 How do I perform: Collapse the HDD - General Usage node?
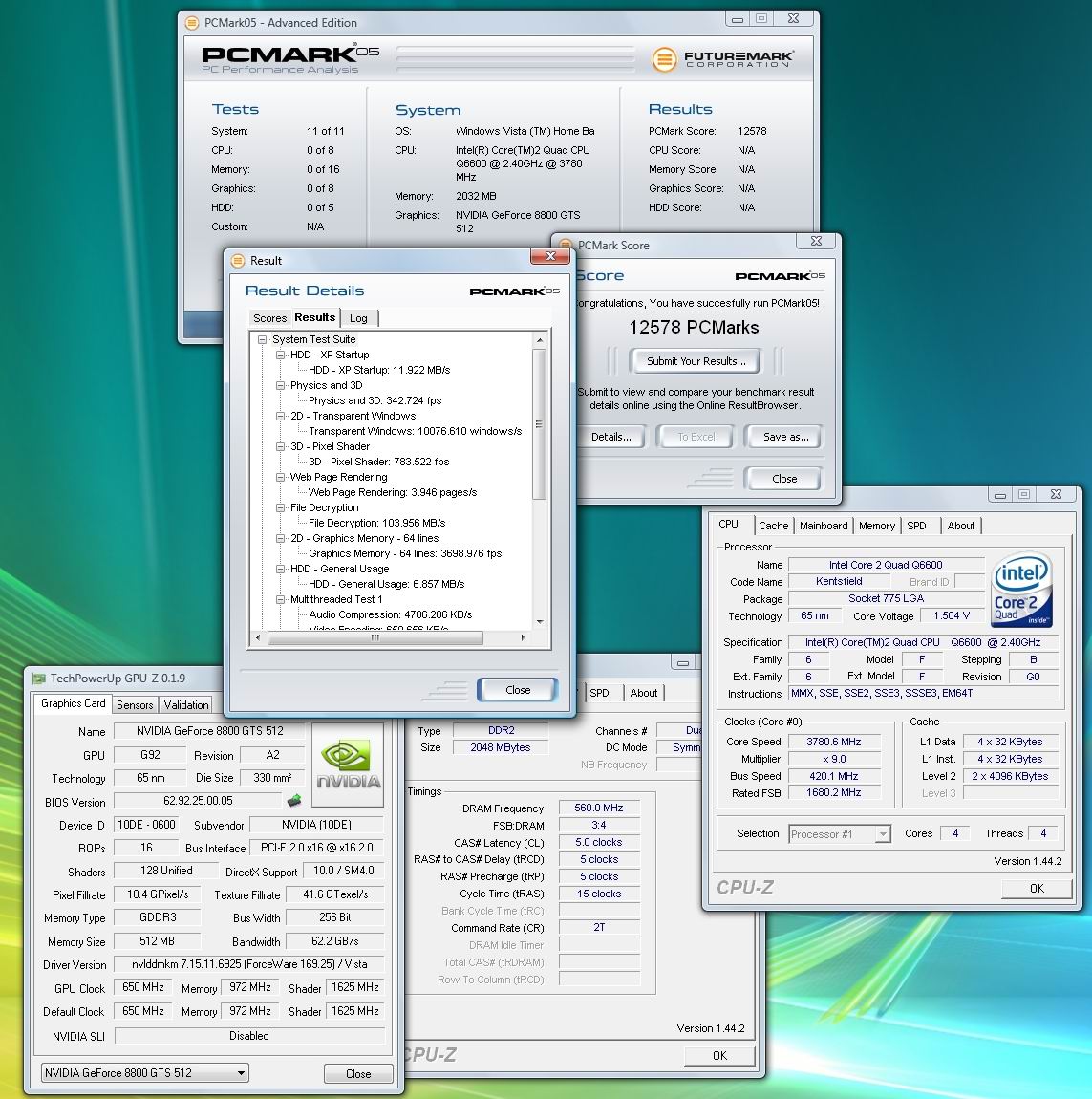(x=280, y=570)
